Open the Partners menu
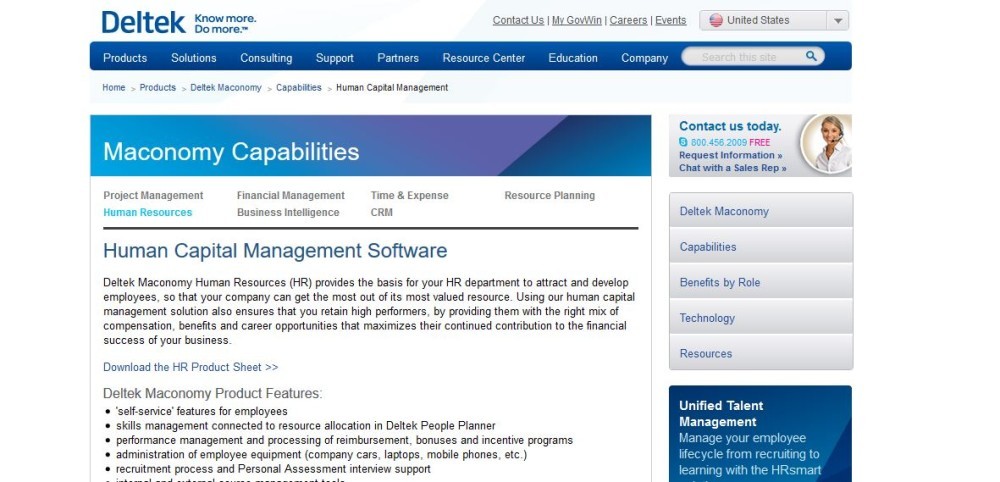The height and width of the screenshot is (482, 1000). [398, 58]
